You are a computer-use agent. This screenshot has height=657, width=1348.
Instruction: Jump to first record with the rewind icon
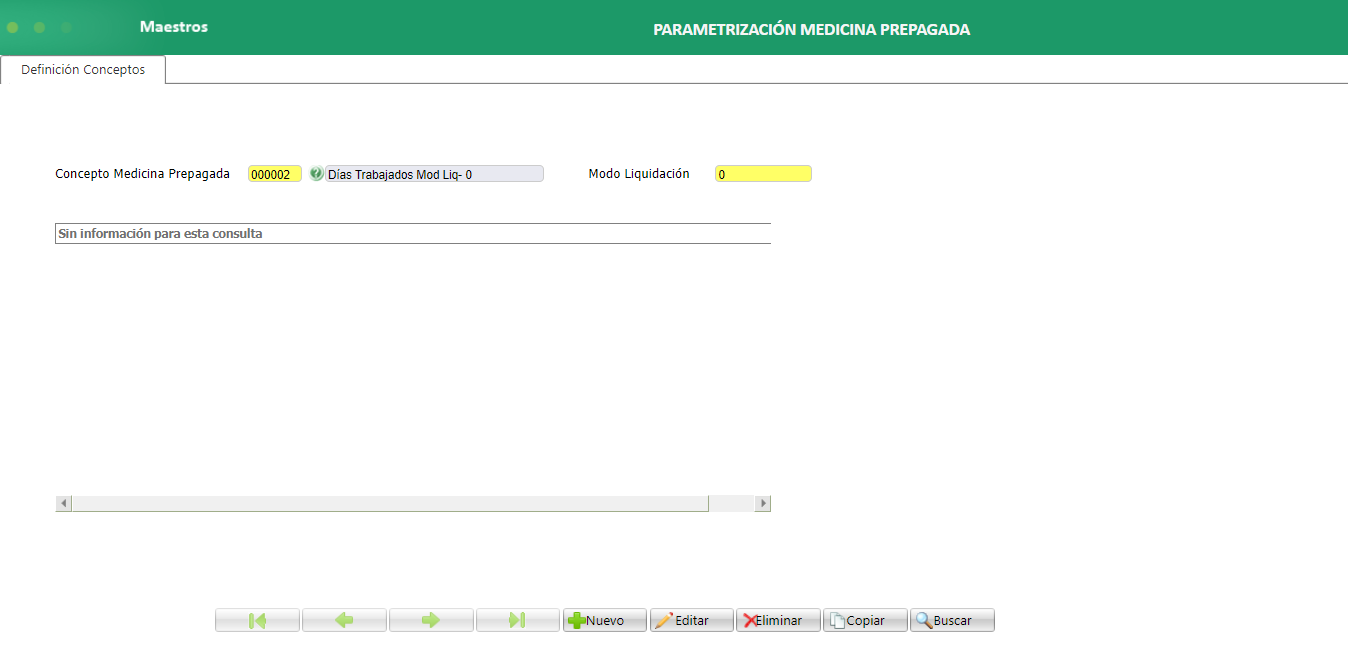point(256,620)
